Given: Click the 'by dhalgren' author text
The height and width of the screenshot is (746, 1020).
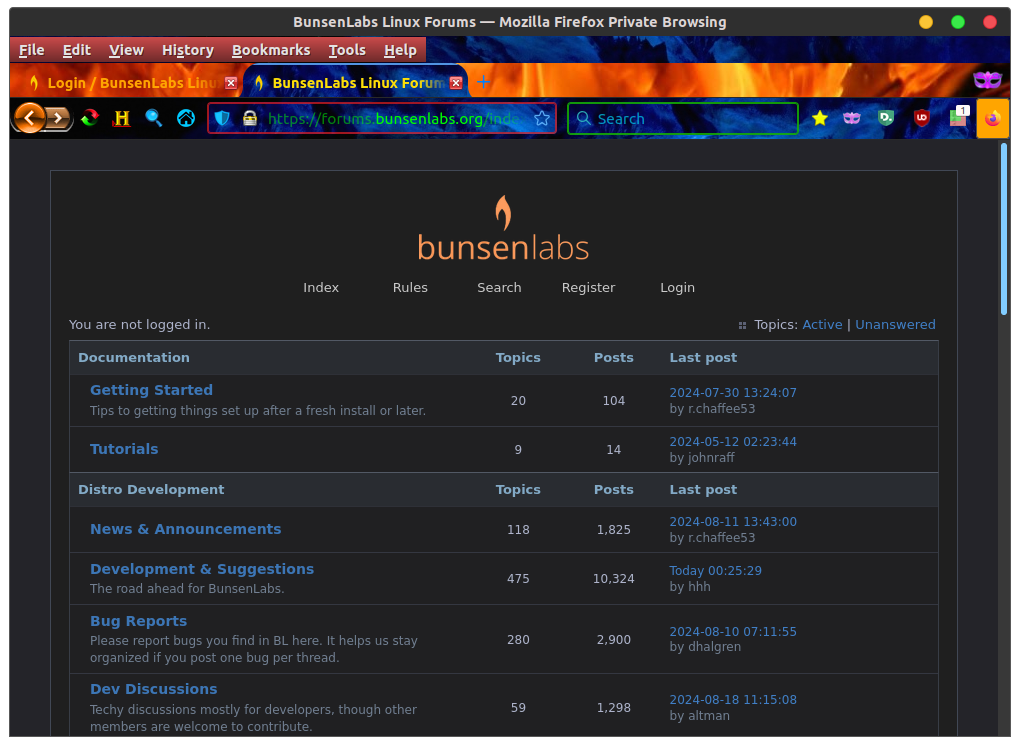Looking at the screenshot, I should click(x=705, y=646).
